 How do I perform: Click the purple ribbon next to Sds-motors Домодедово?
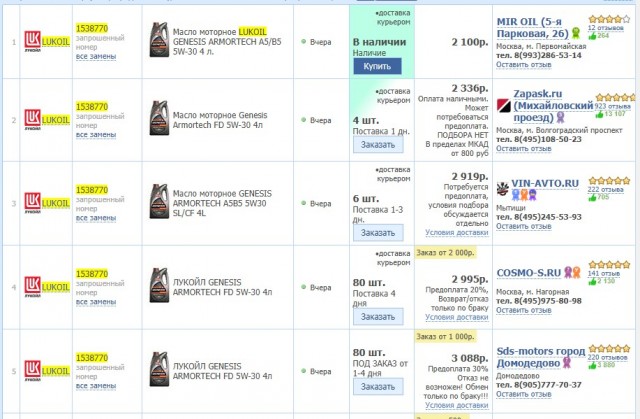[567, 362]
